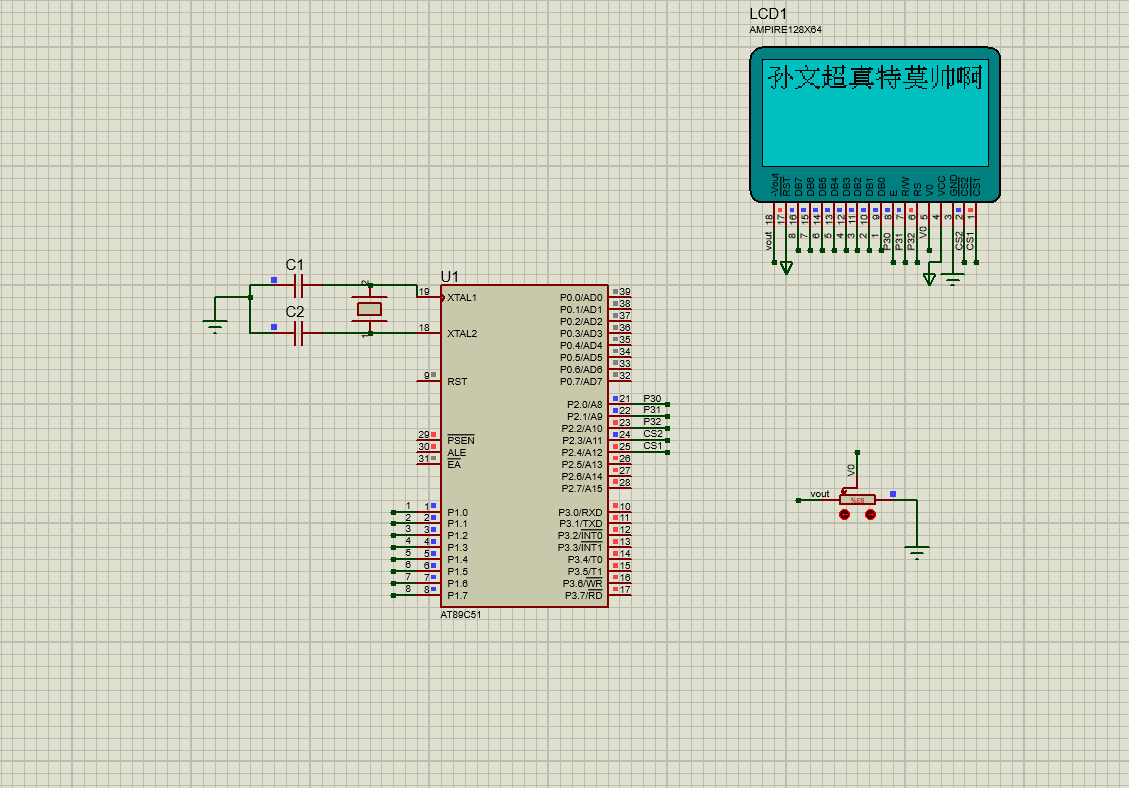Click the RST pin on U1

coord(457,381)
